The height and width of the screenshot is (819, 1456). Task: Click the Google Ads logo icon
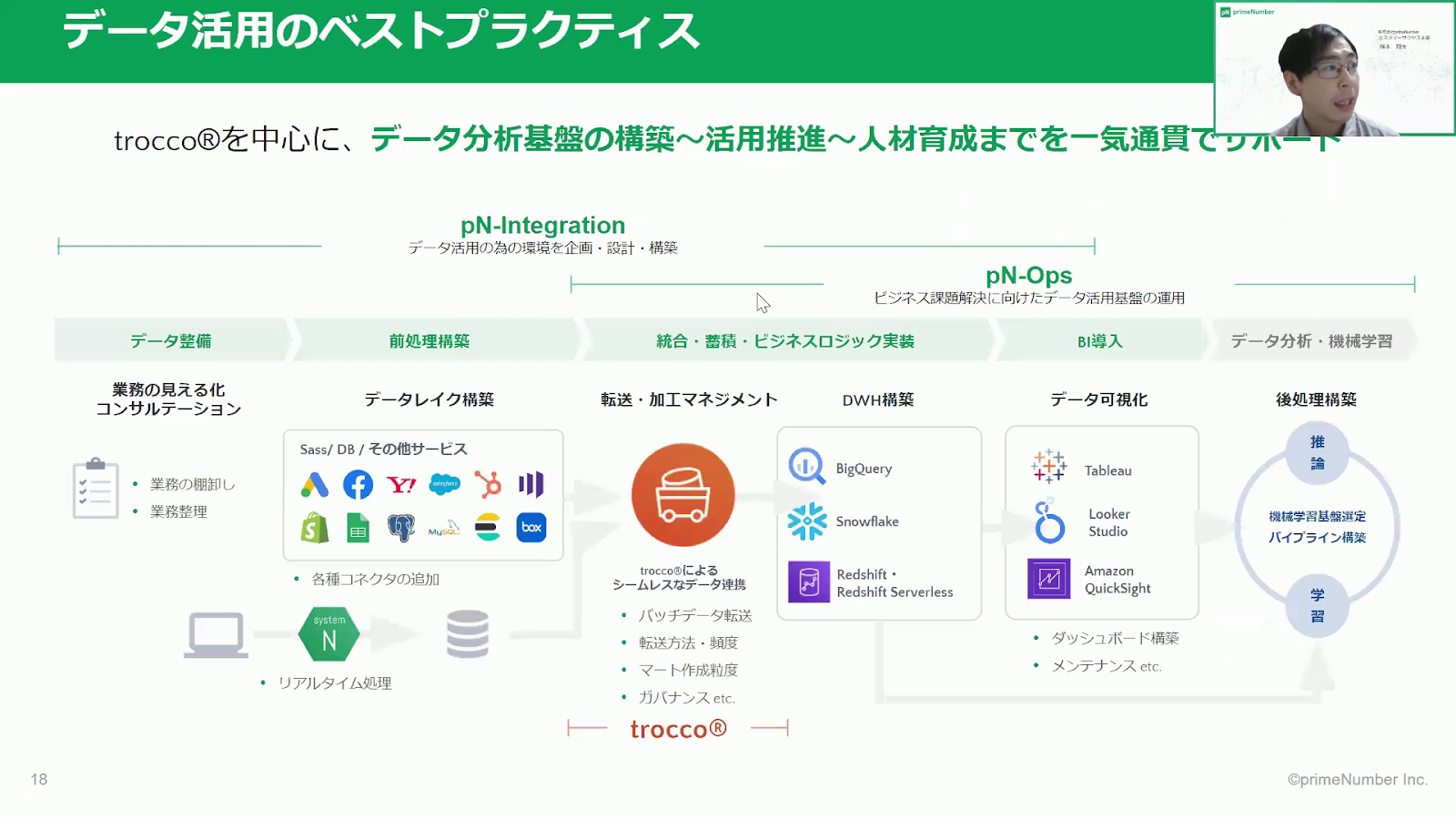coord(314,485)
